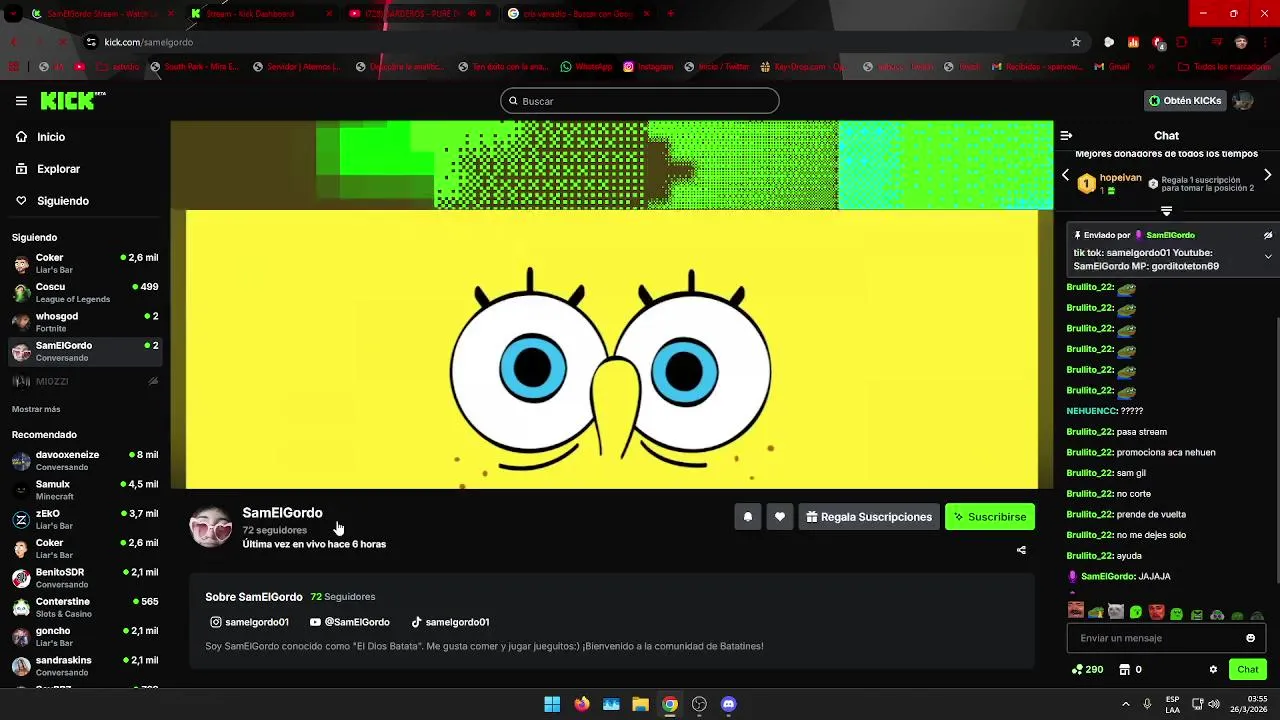The image size is (1280, 720).
Task: Click hopeivan top donor name
Action: click(x=1120, y=178)
